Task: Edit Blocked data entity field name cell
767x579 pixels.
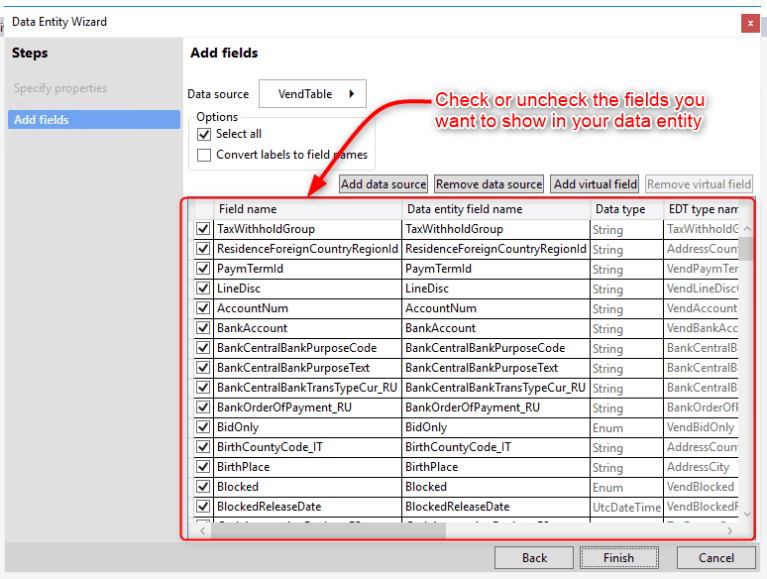Action: coord(496,487)
